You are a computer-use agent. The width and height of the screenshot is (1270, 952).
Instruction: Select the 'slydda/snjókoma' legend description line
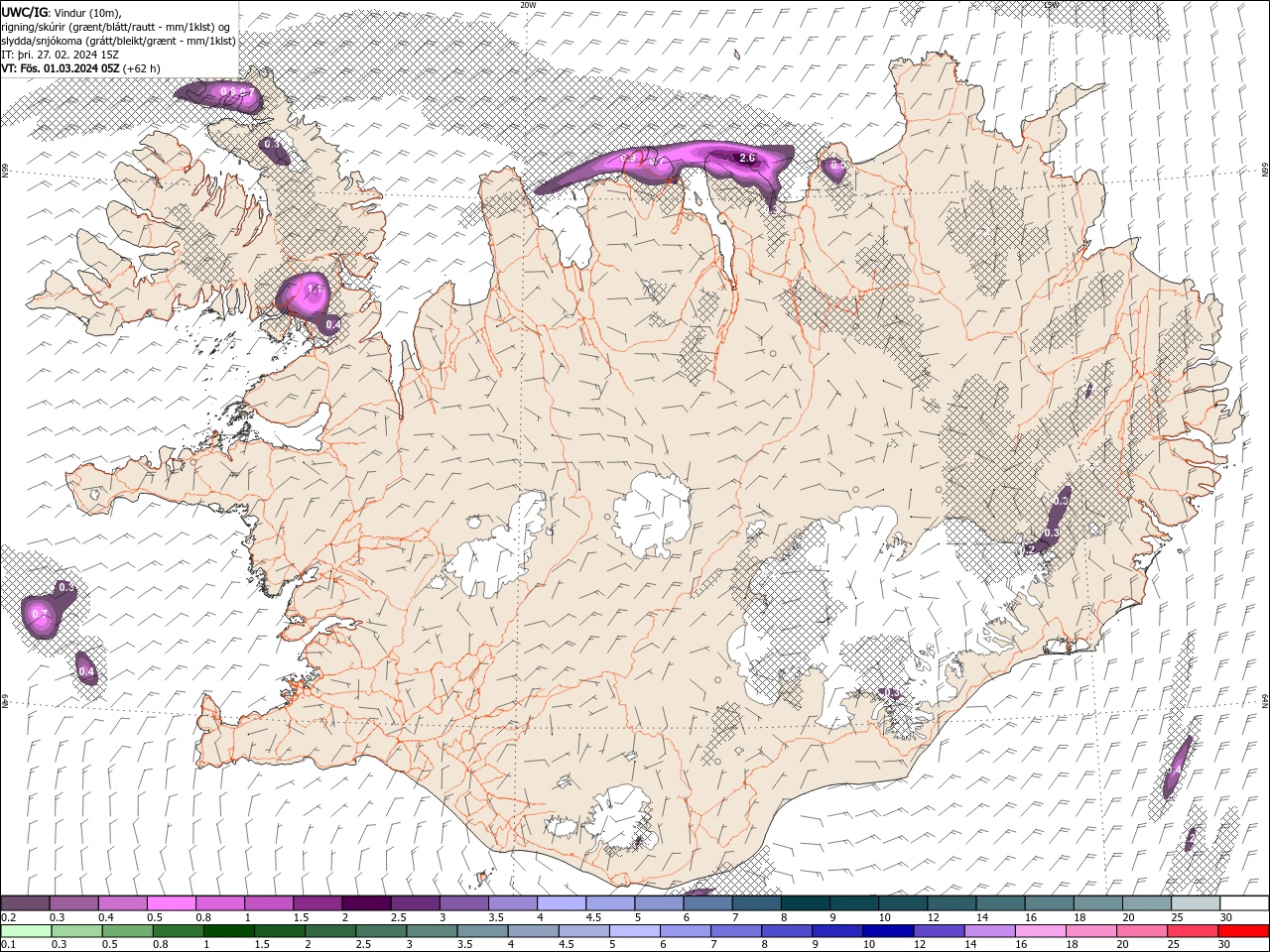coord(118,41)
